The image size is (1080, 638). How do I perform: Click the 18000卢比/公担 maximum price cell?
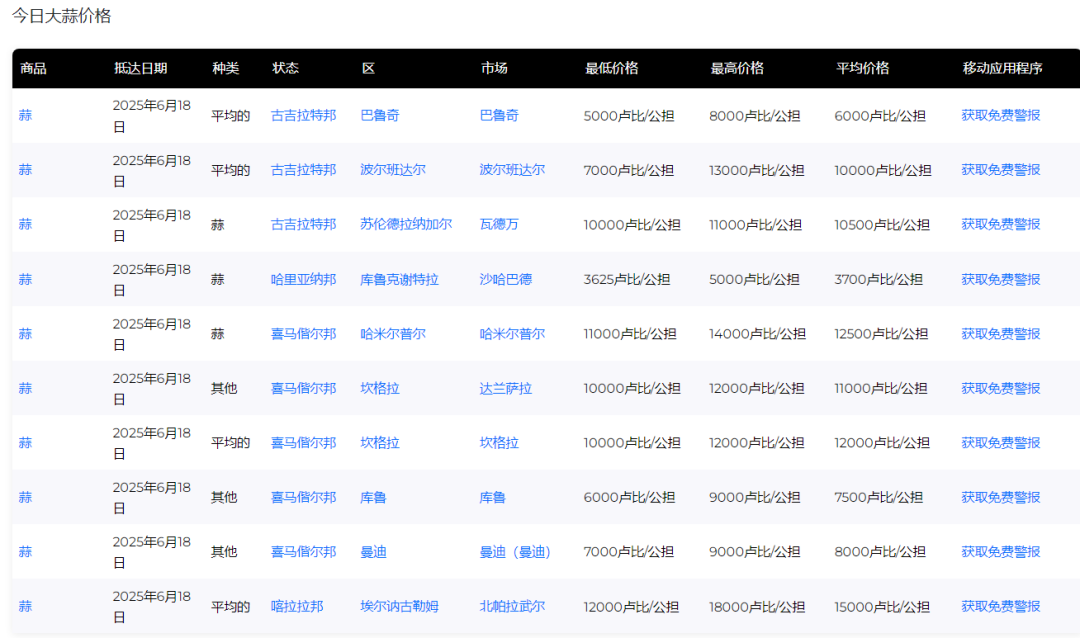756,607
